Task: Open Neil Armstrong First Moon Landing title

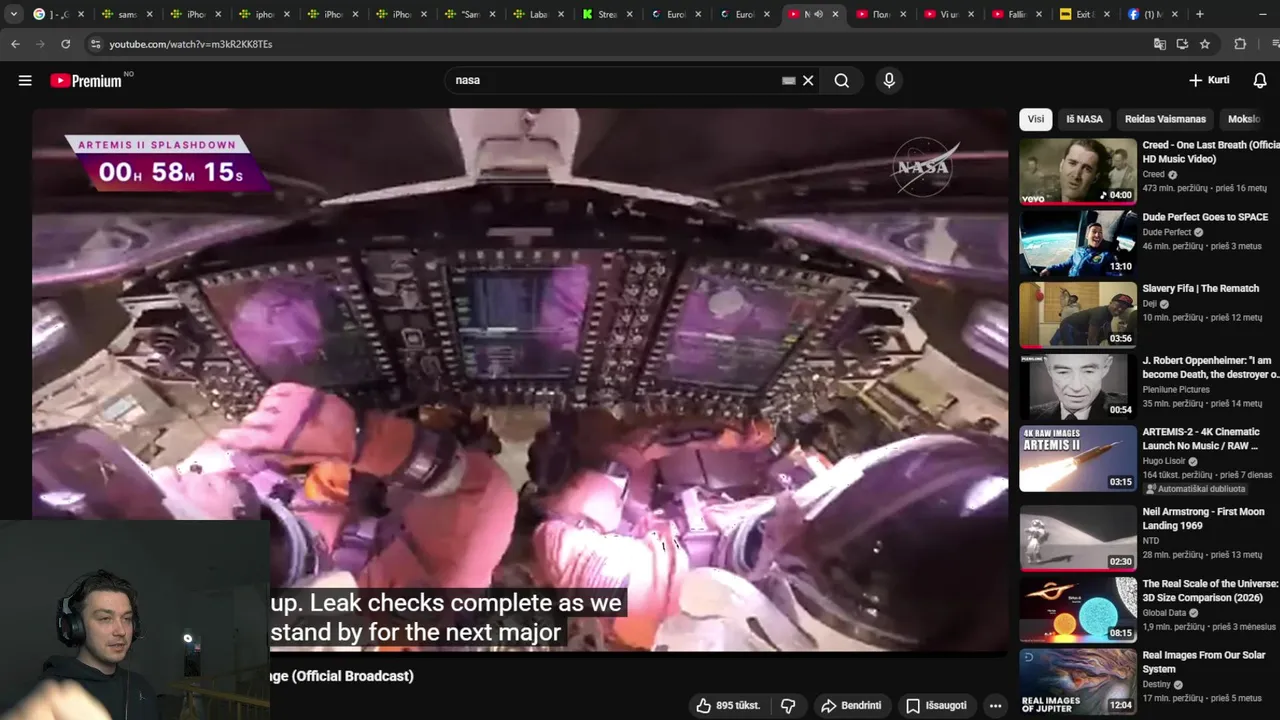Action: (1203, 518)
